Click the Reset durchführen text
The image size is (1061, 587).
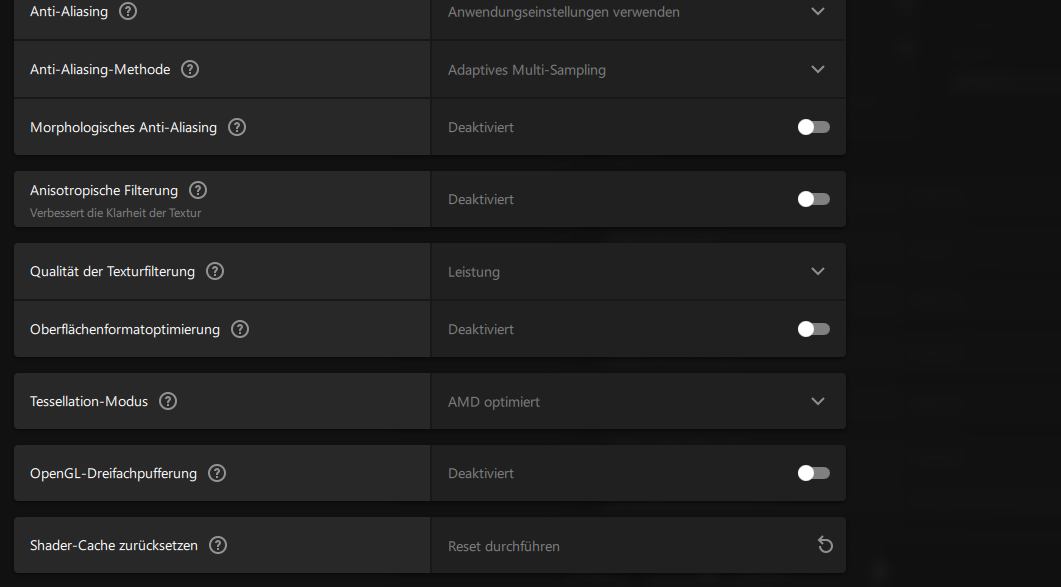pyautogui.click(x=504, y=546)
